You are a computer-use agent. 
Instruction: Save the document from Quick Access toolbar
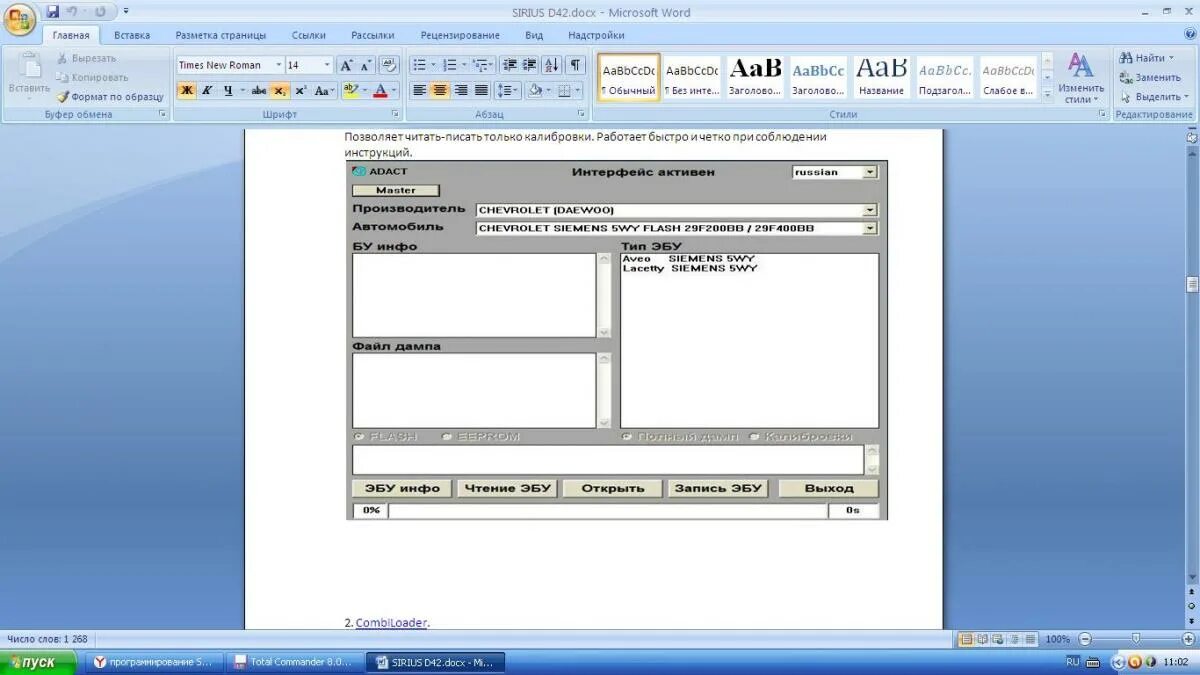pyautogui.click(x=53, y=12)
